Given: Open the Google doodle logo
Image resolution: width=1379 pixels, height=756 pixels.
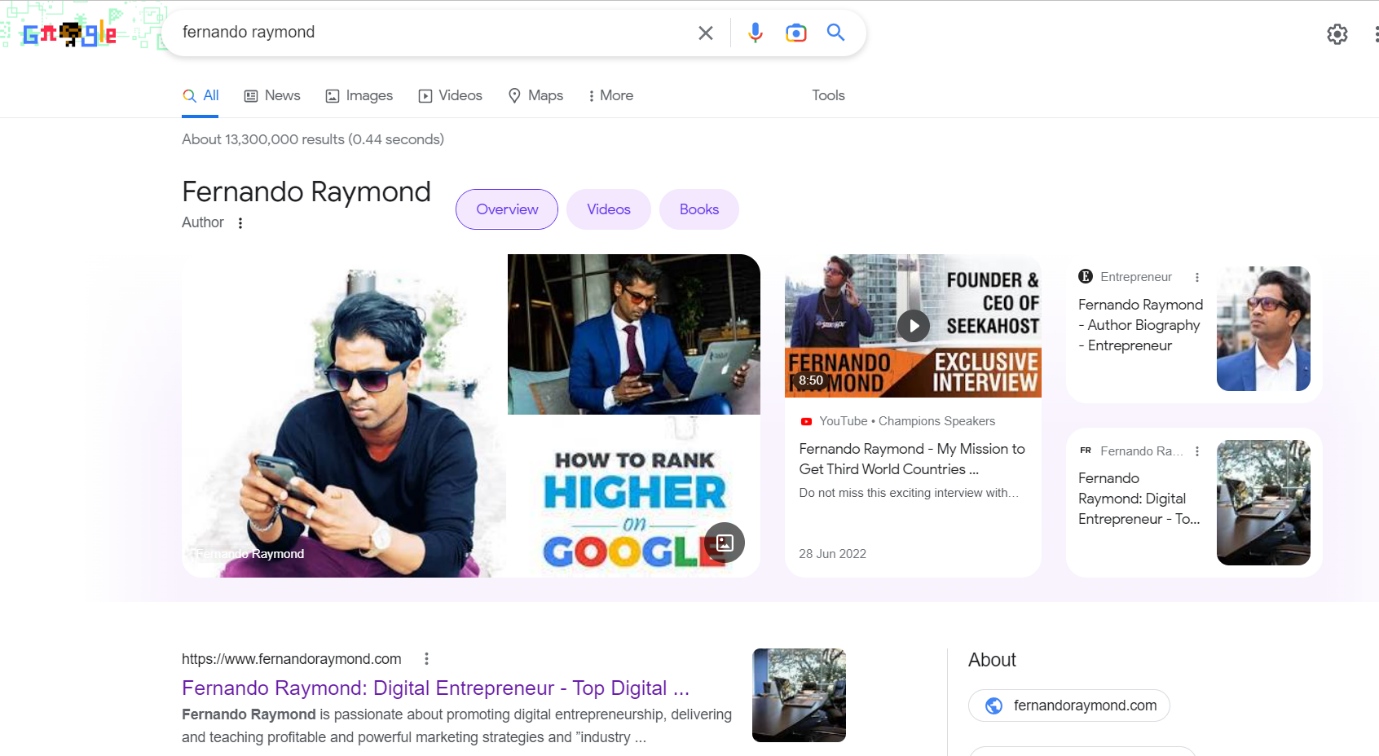Looking at the screenshot, I should click(70, 34).
